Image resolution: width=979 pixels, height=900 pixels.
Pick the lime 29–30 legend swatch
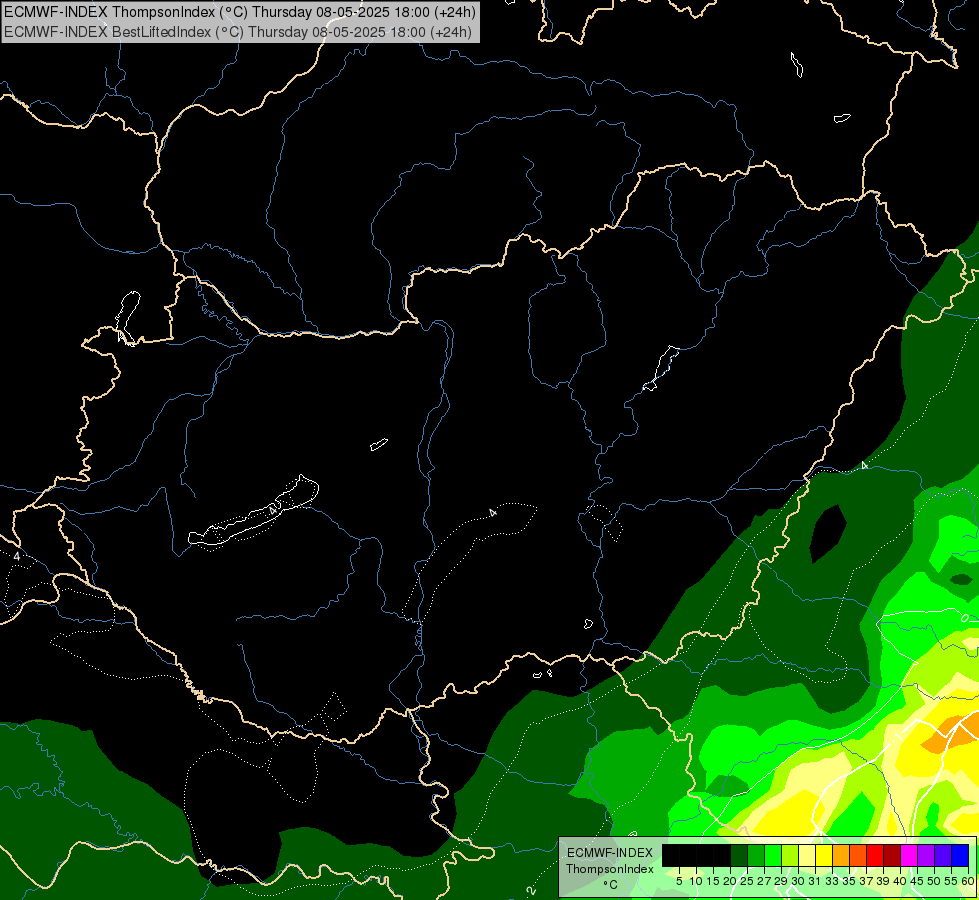790,855
